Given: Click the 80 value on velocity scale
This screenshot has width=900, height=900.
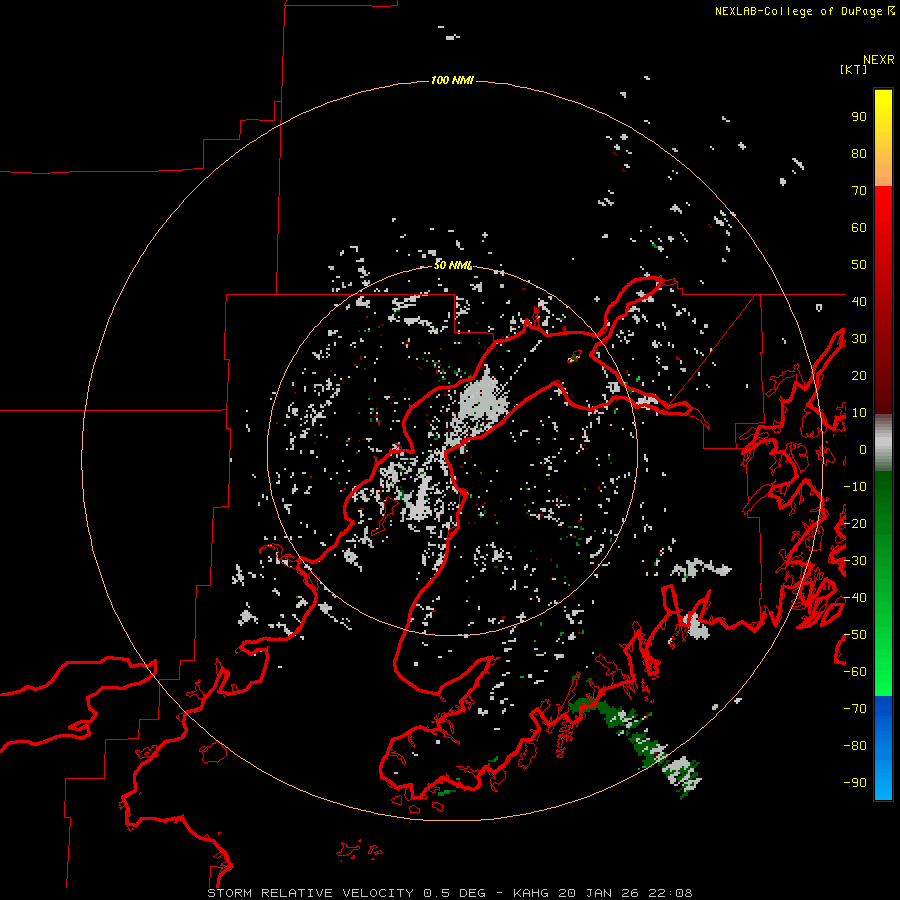Looking at the screenshot, I should pyautogui.click(x=859, y=154).
